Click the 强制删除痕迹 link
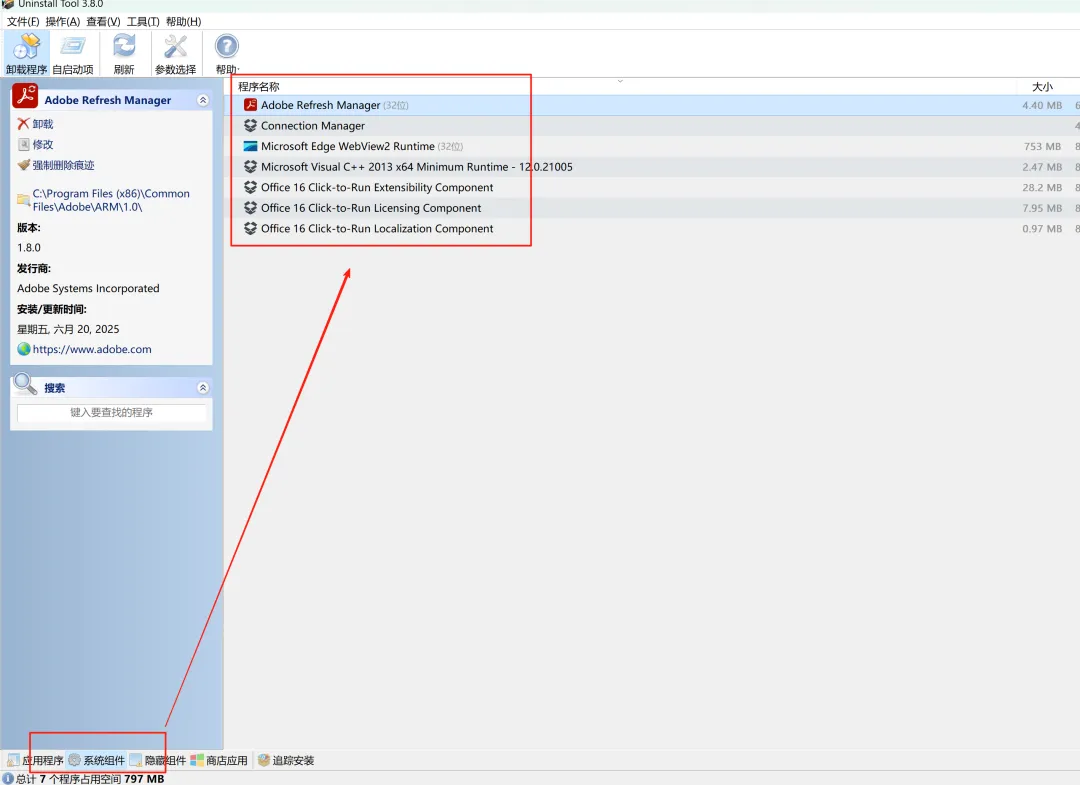The image size is (1080, 785). pos(63,165)
